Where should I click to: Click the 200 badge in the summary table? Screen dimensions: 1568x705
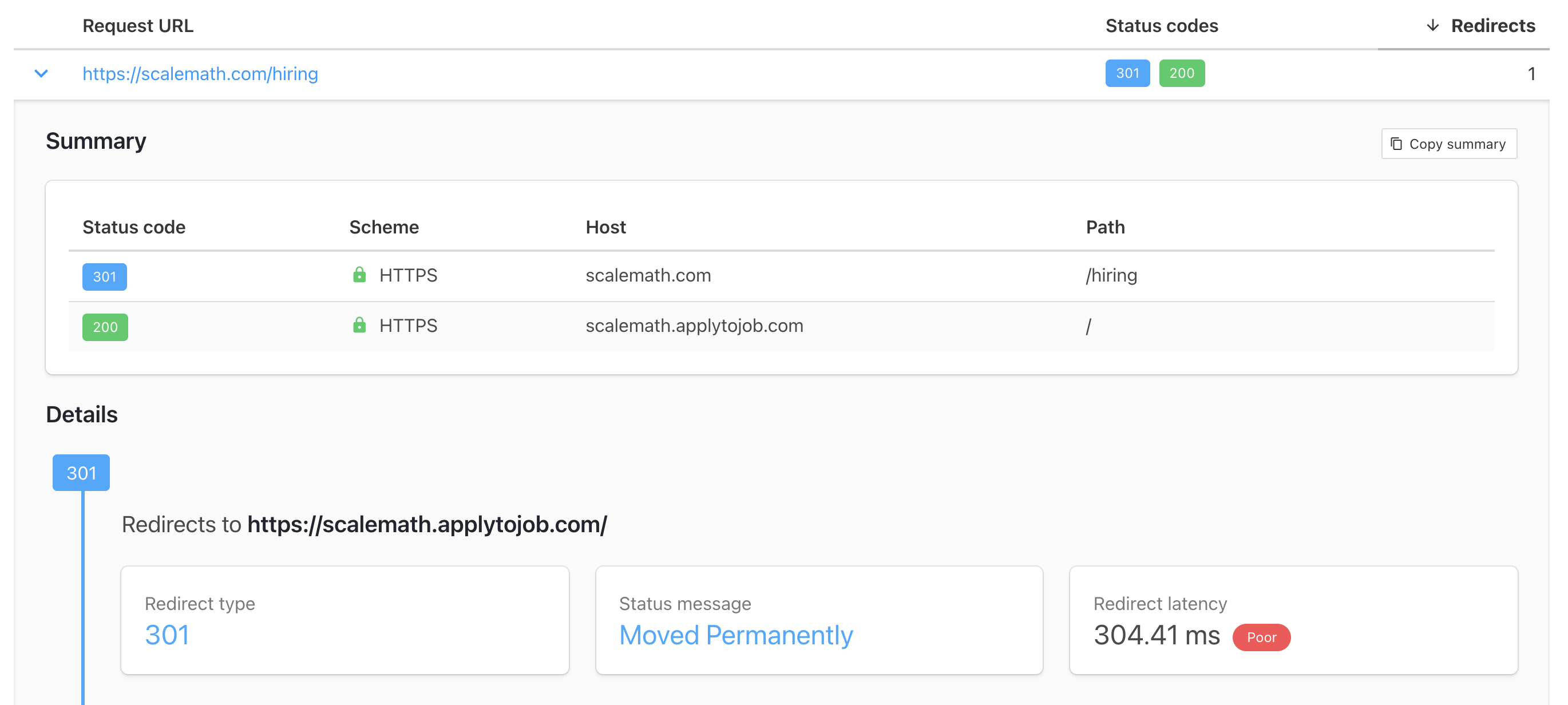tap(105, 327)
